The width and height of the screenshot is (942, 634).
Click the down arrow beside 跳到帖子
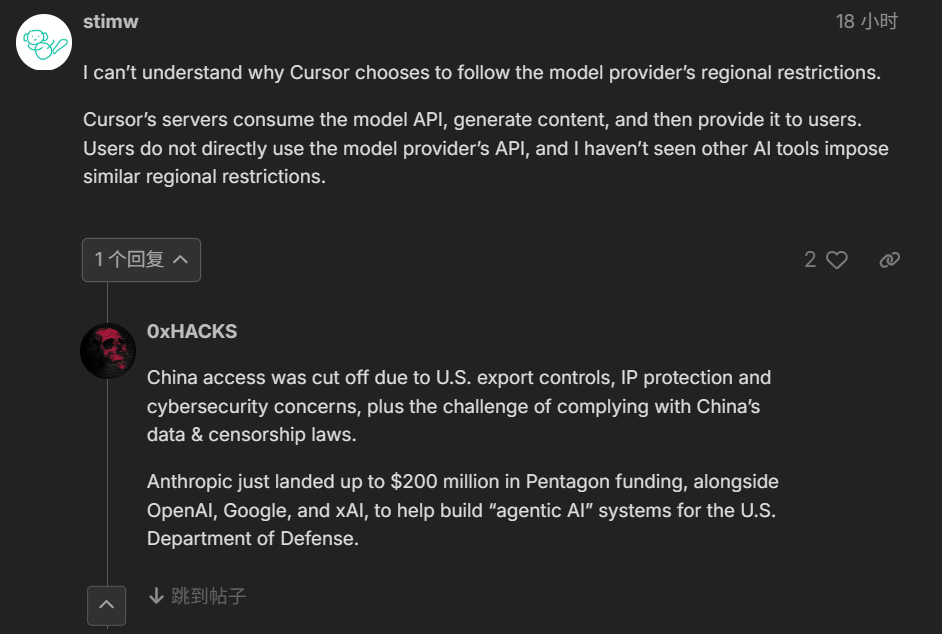(156, 596)
